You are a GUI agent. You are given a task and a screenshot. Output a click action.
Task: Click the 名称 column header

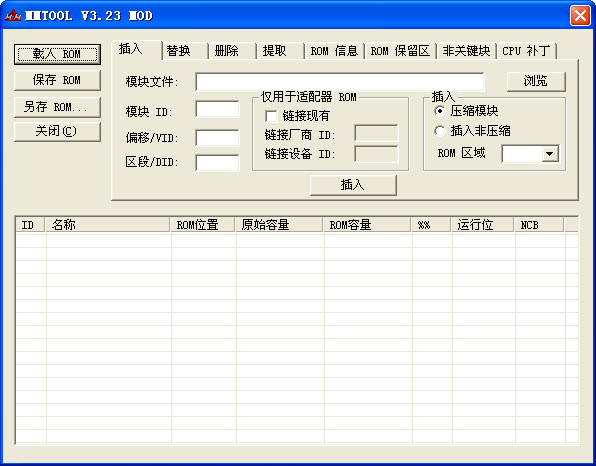108,225
